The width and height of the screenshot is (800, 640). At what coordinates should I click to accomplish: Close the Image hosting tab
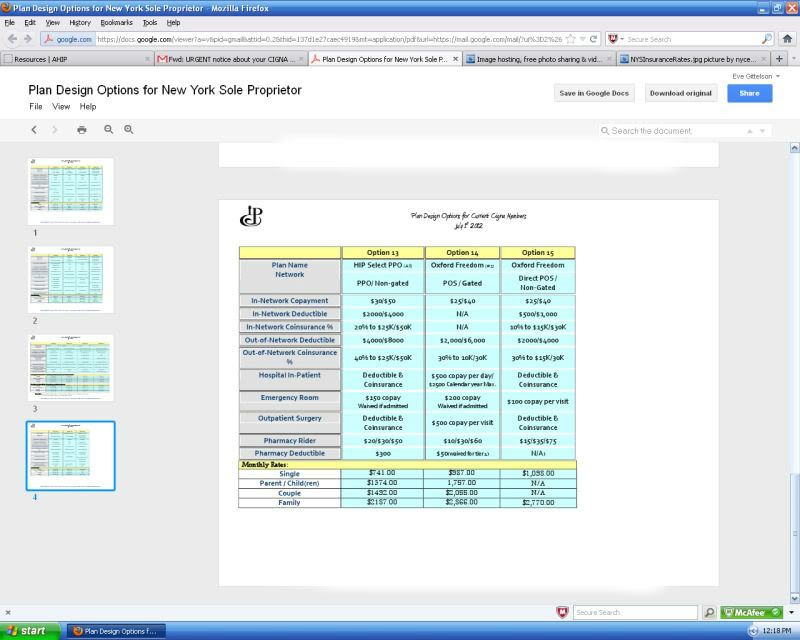[609, 59]
